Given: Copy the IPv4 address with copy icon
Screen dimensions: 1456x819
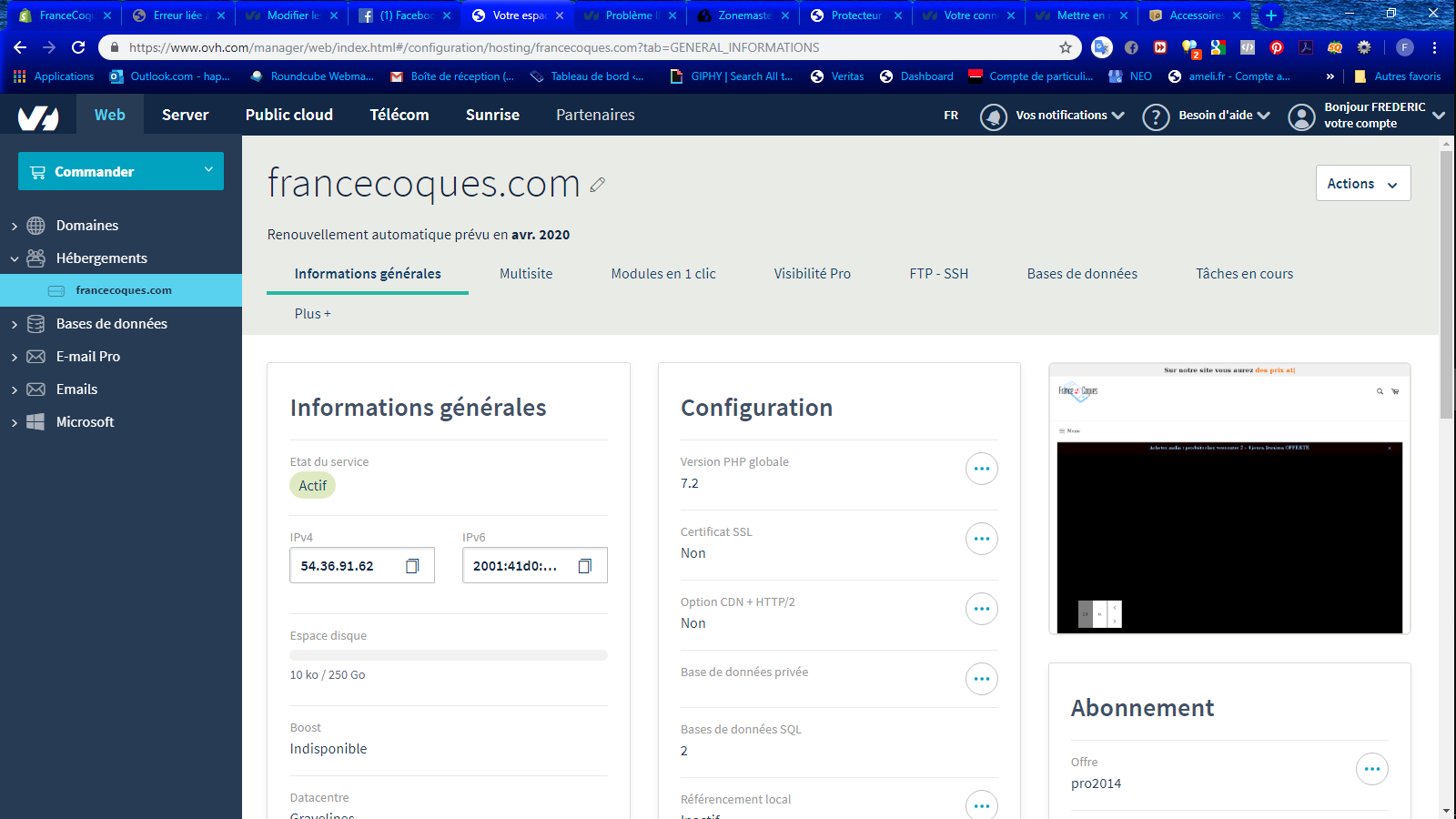Looking at the screenshot, I should coord(412,566).
